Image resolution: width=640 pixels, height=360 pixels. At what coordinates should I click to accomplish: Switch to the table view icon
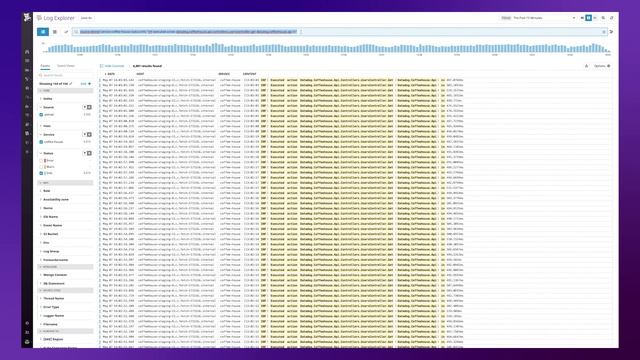tap(55, 31)
